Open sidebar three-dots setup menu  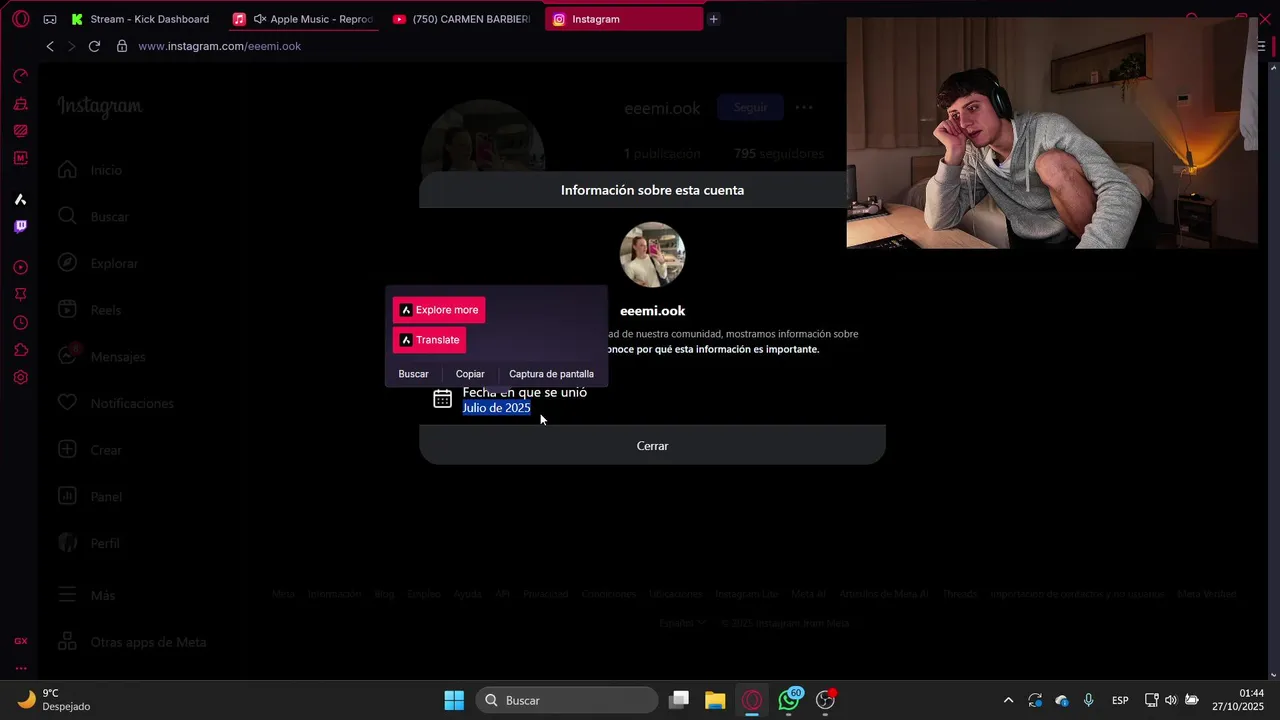tap(20, 668)
